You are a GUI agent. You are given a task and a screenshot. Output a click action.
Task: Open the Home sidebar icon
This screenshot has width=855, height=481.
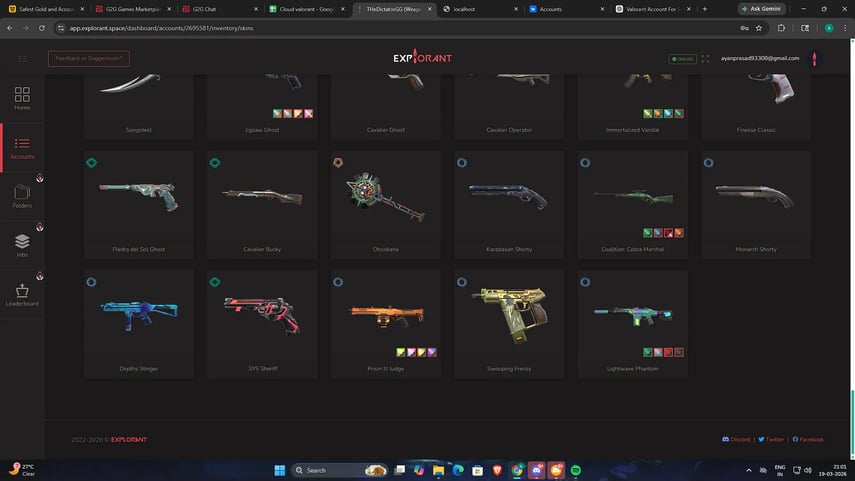pos(22,99)
